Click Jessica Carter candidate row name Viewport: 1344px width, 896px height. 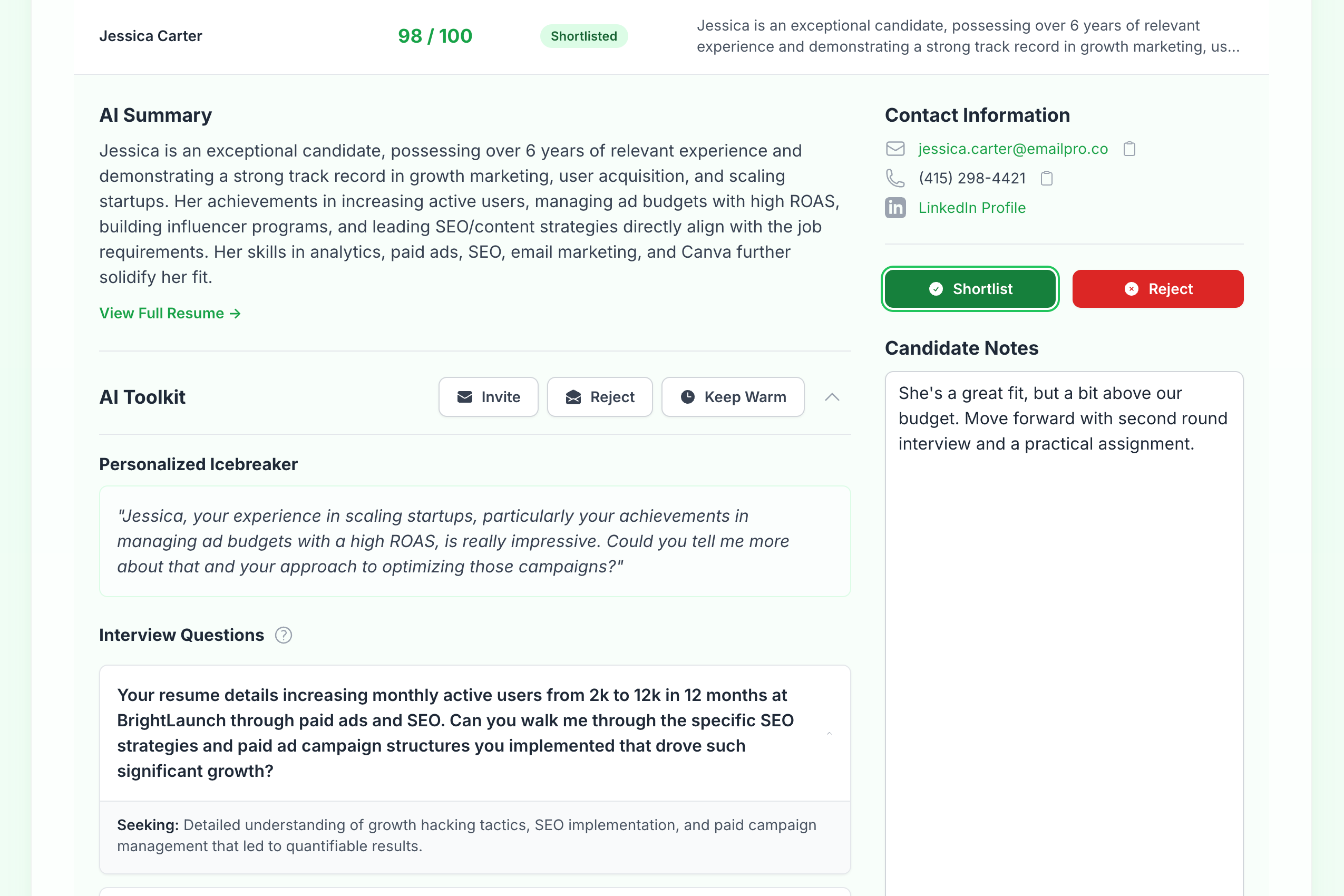151,36
